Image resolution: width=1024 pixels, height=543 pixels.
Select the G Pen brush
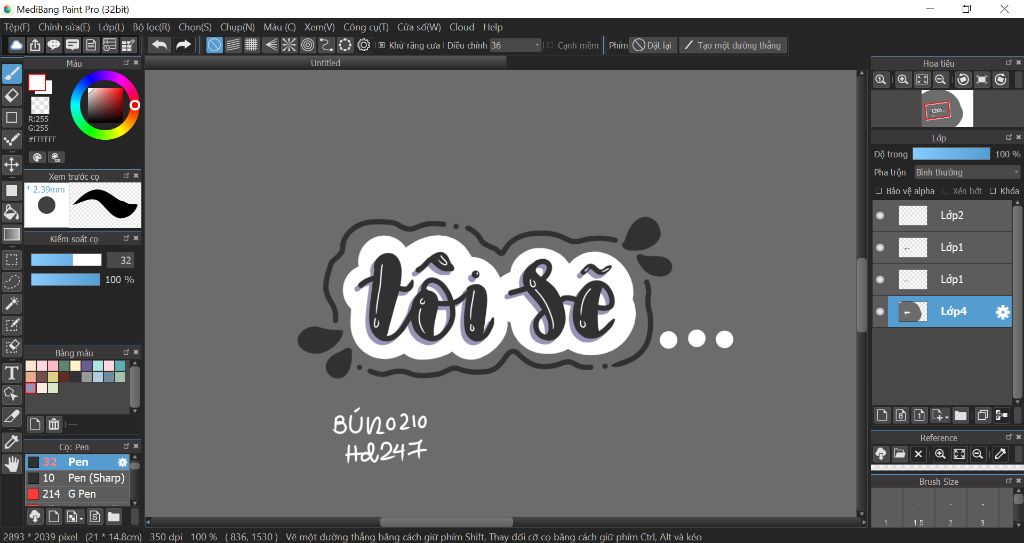coord(77,494)
